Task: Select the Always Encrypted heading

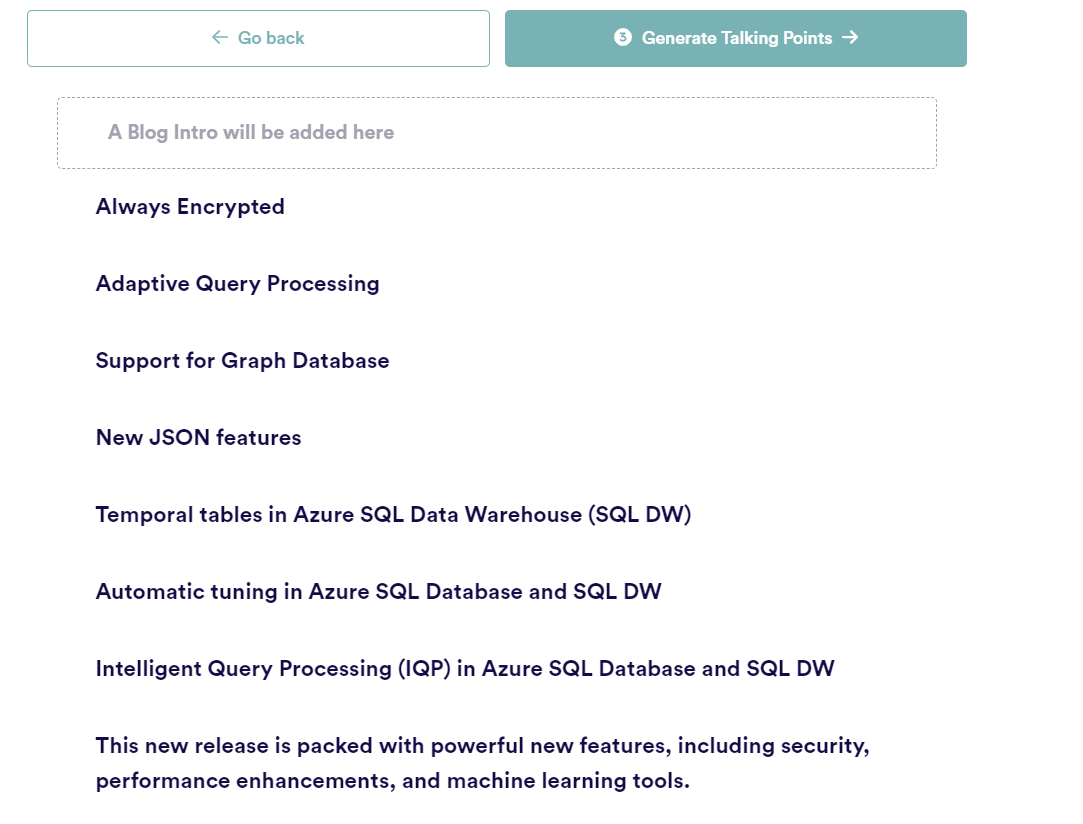Action: click(190, 207)
